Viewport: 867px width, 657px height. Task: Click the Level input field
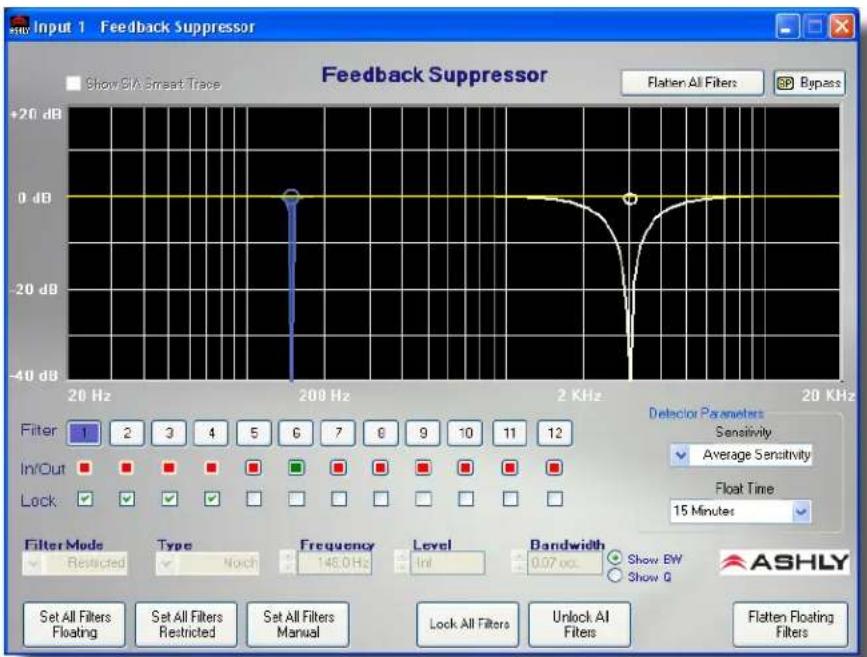pos(447,563)
